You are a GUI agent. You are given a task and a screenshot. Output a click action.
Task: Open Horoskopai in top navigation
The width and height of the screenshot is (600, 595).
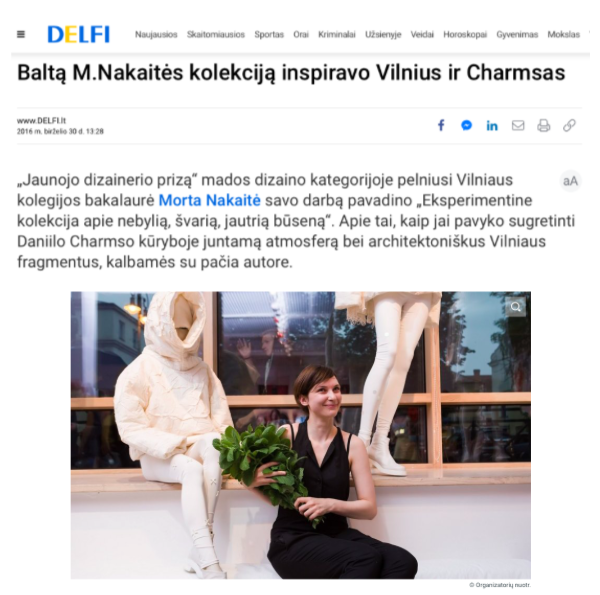click(465, 34)
